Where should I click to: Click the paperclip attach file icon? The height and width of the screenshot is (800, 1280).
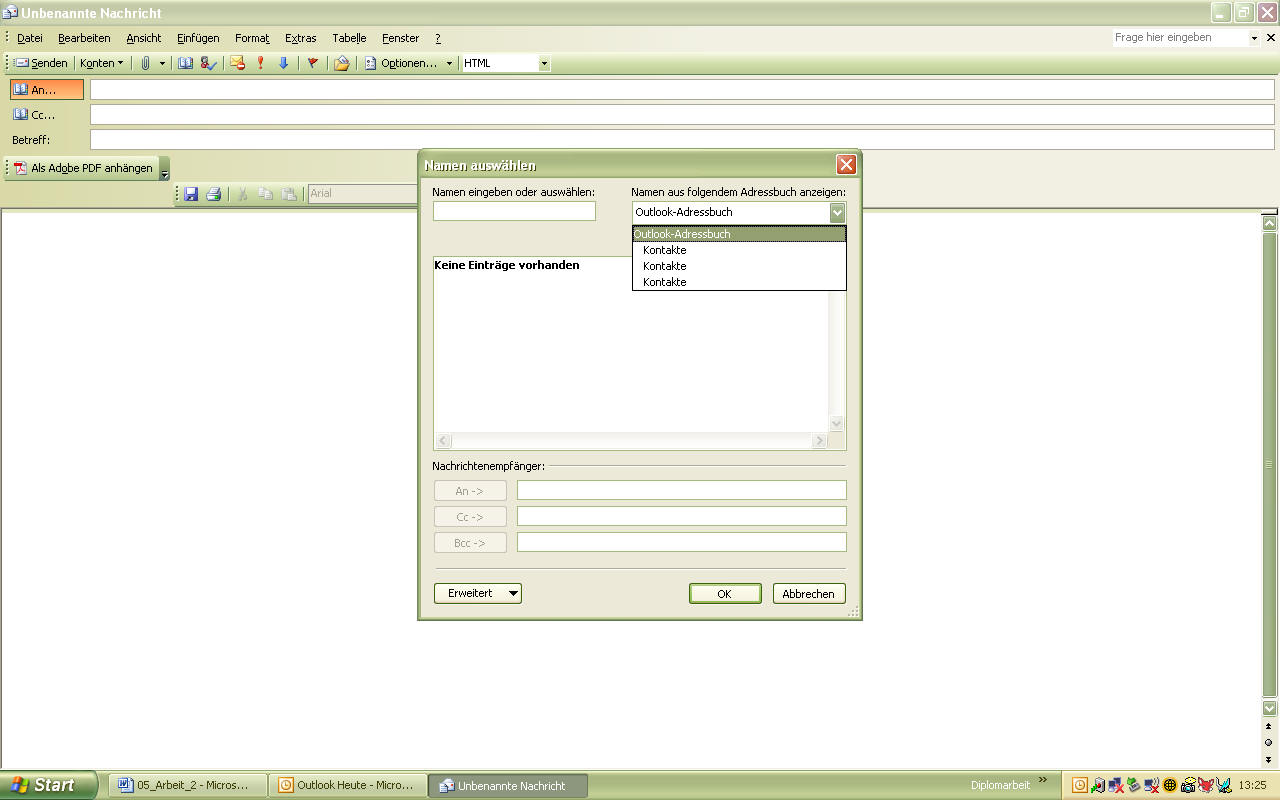pyautogui.click(x=146, y=63)
